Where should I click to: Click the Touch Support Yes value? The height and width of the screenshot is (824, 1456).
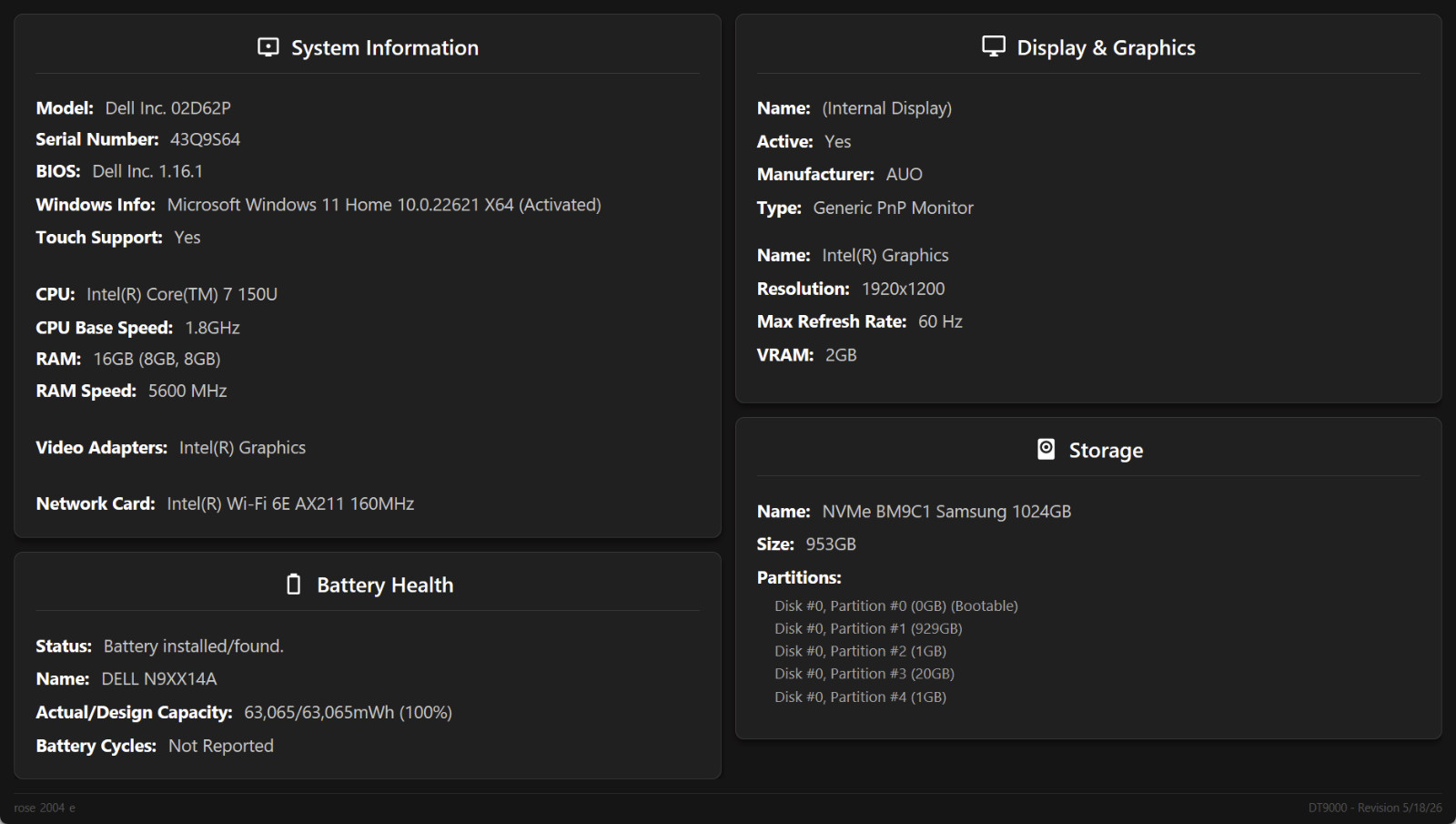pyautogui.click(x=187, y=238)
